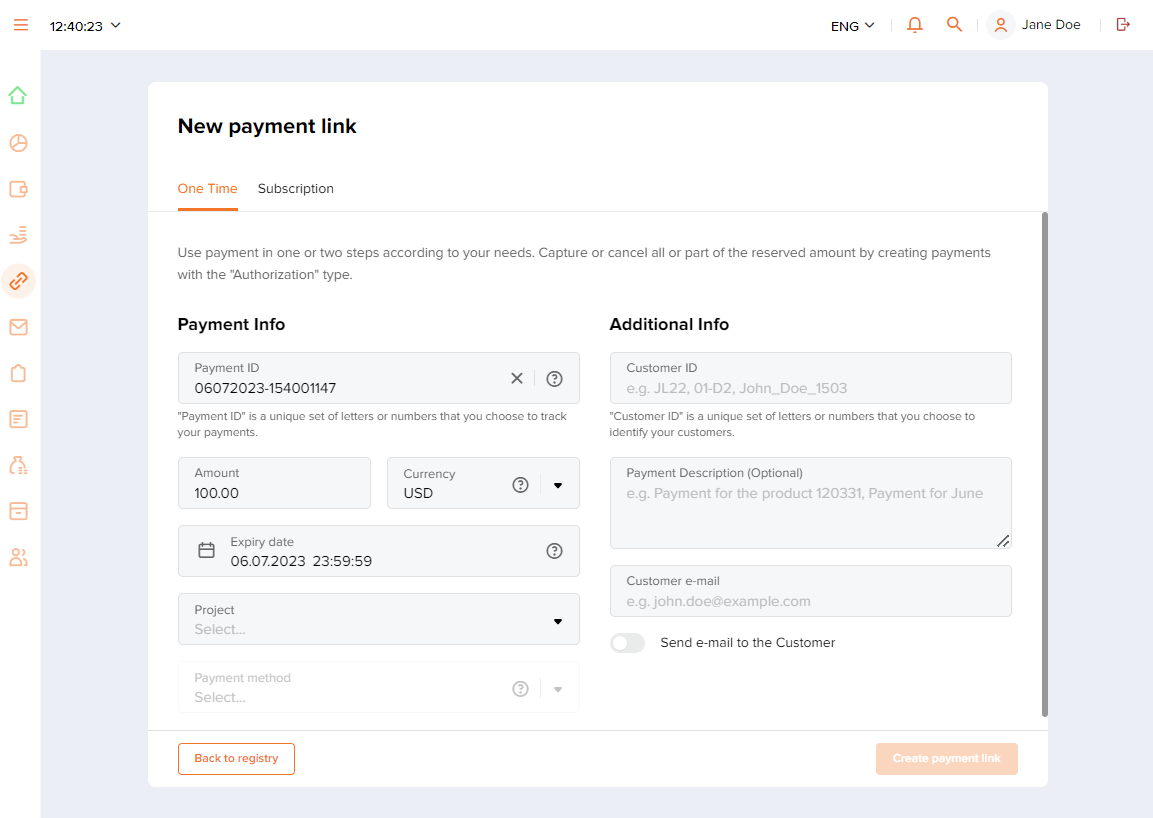Show help for Payment method
The height and width of the screenshot is (818, 1153).
click(521, 689)
